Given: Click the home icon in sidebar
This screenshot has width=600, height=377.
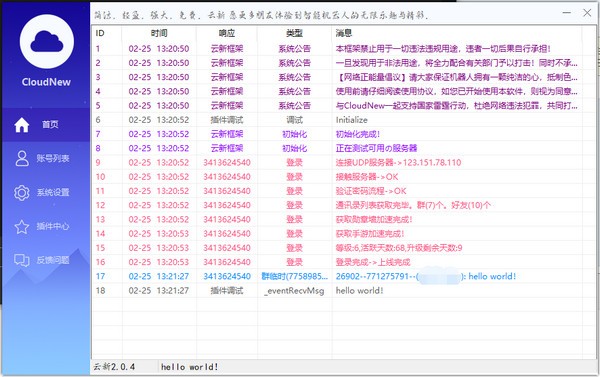Looking at the screenshot, I should 22,124.
